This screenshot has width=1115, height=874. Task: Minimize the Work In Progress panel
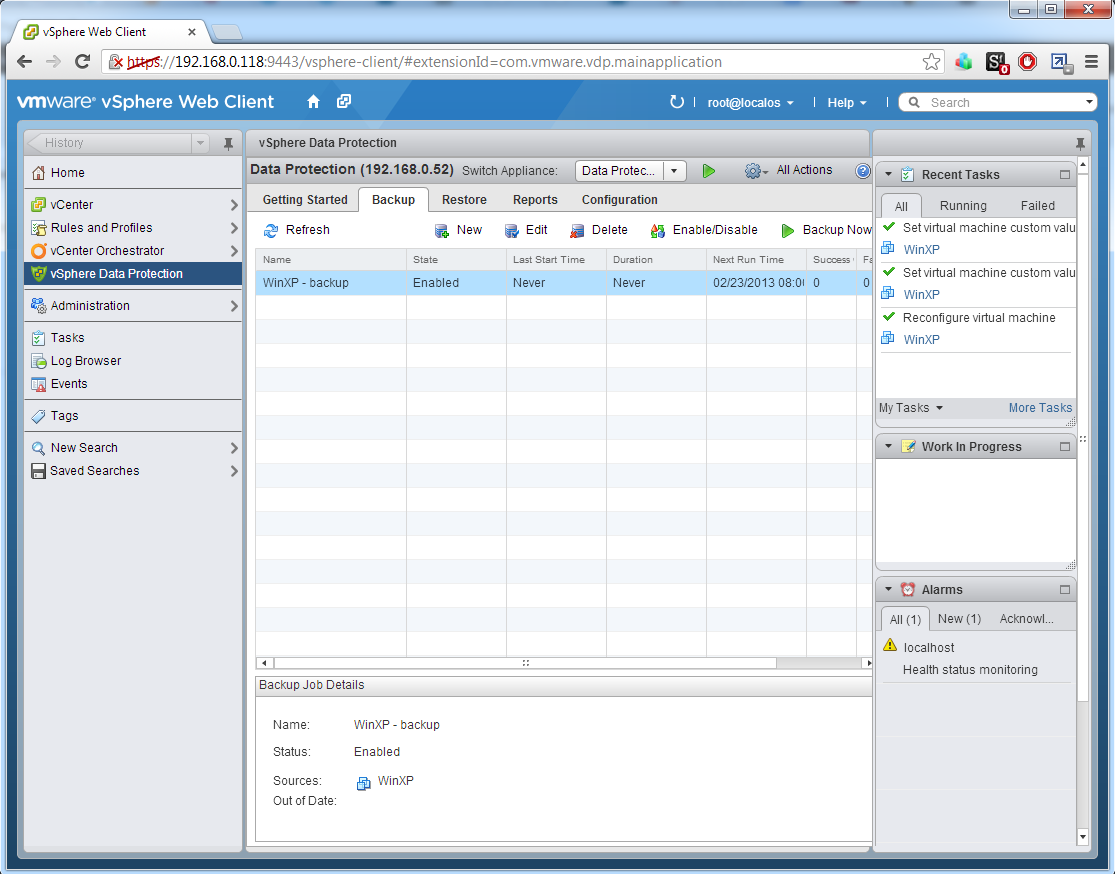(1065, 447)
